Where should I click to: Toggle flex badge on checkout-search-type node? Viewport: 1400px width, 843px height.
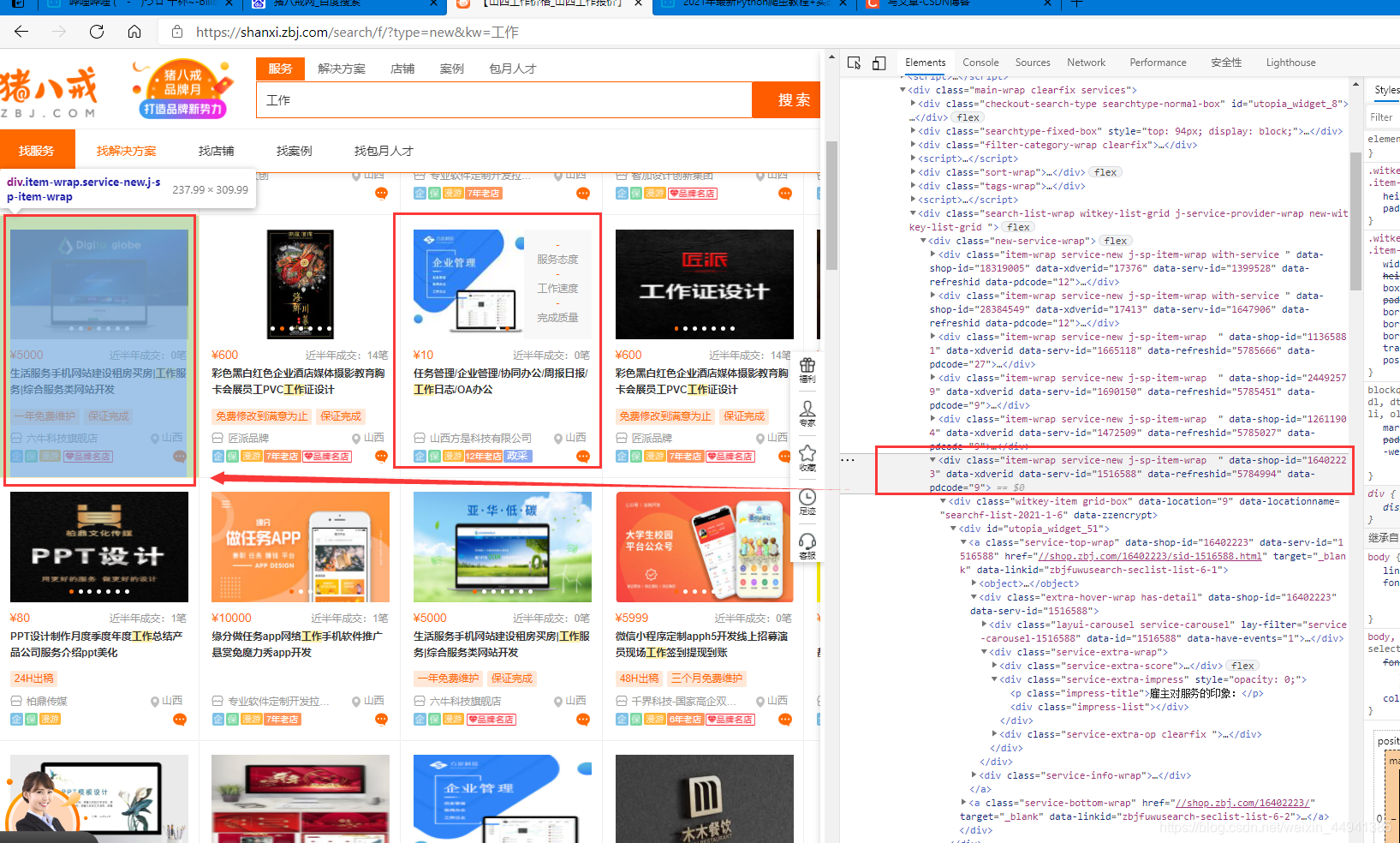tap(968, 117)
